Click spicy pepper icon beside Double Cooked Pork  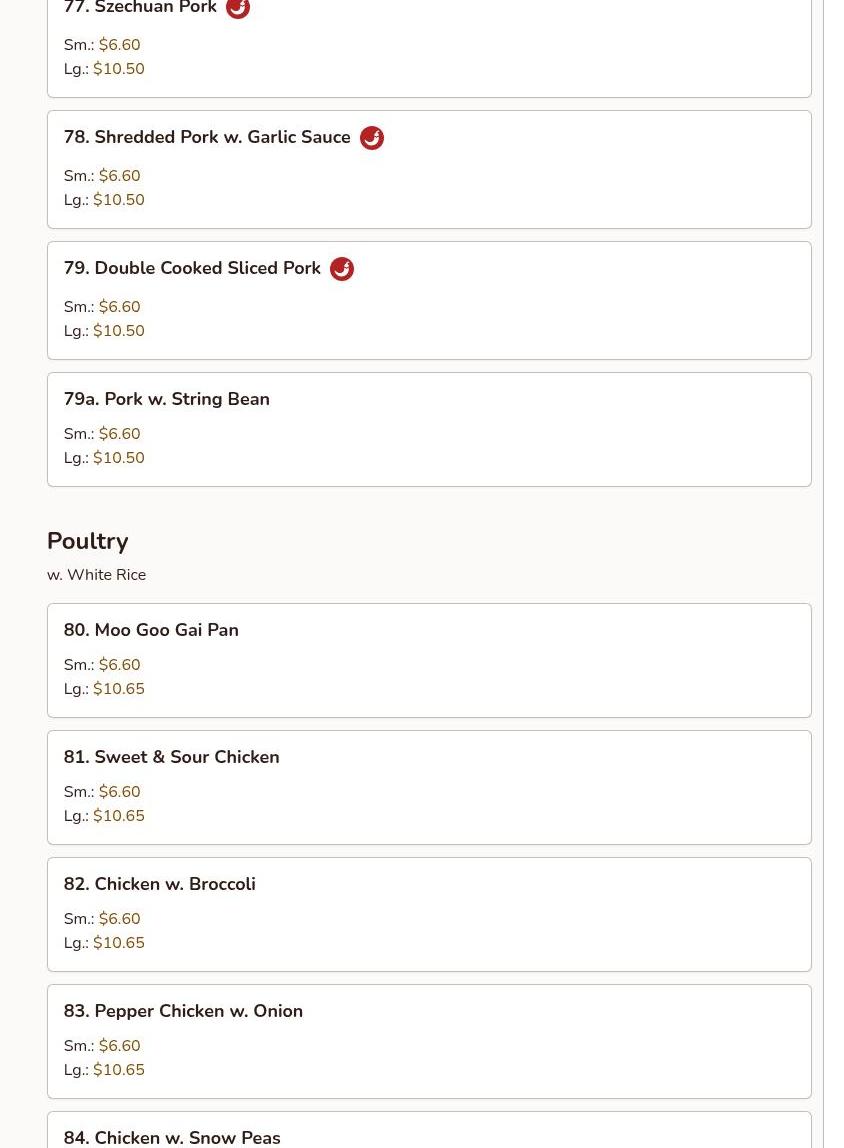pyautogui.click(x=342, y=269)
